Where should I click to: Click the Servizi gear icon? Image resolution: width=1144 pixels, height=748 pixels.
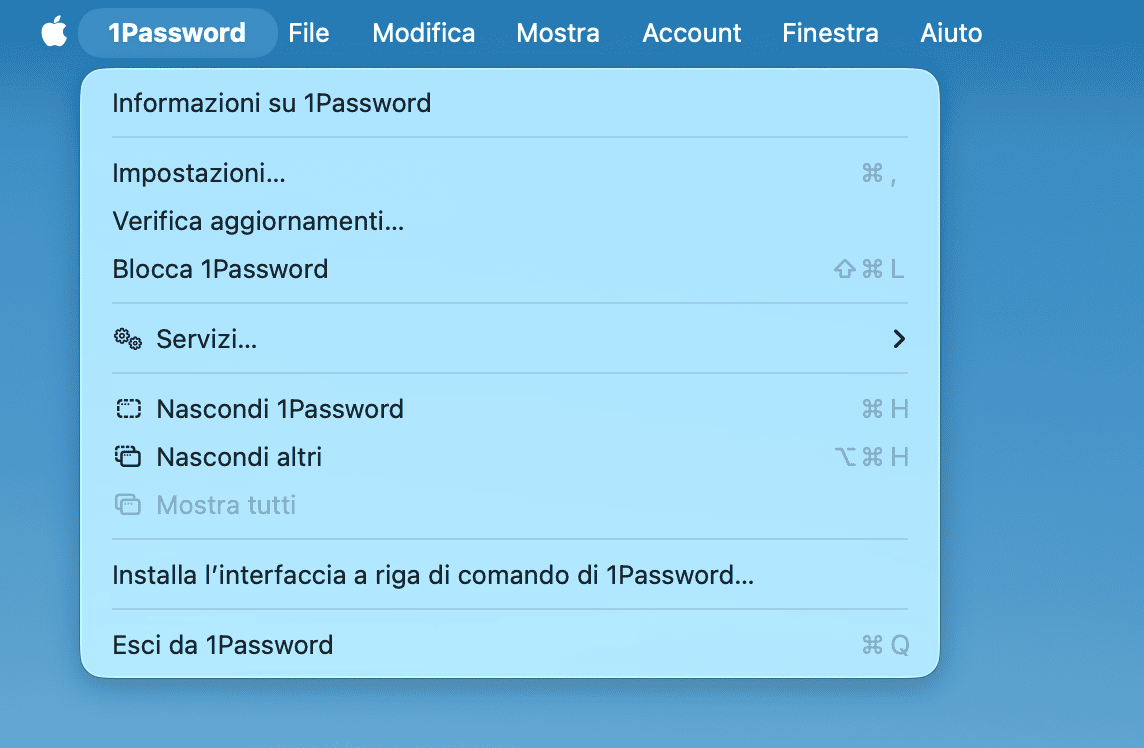(127, 339)
